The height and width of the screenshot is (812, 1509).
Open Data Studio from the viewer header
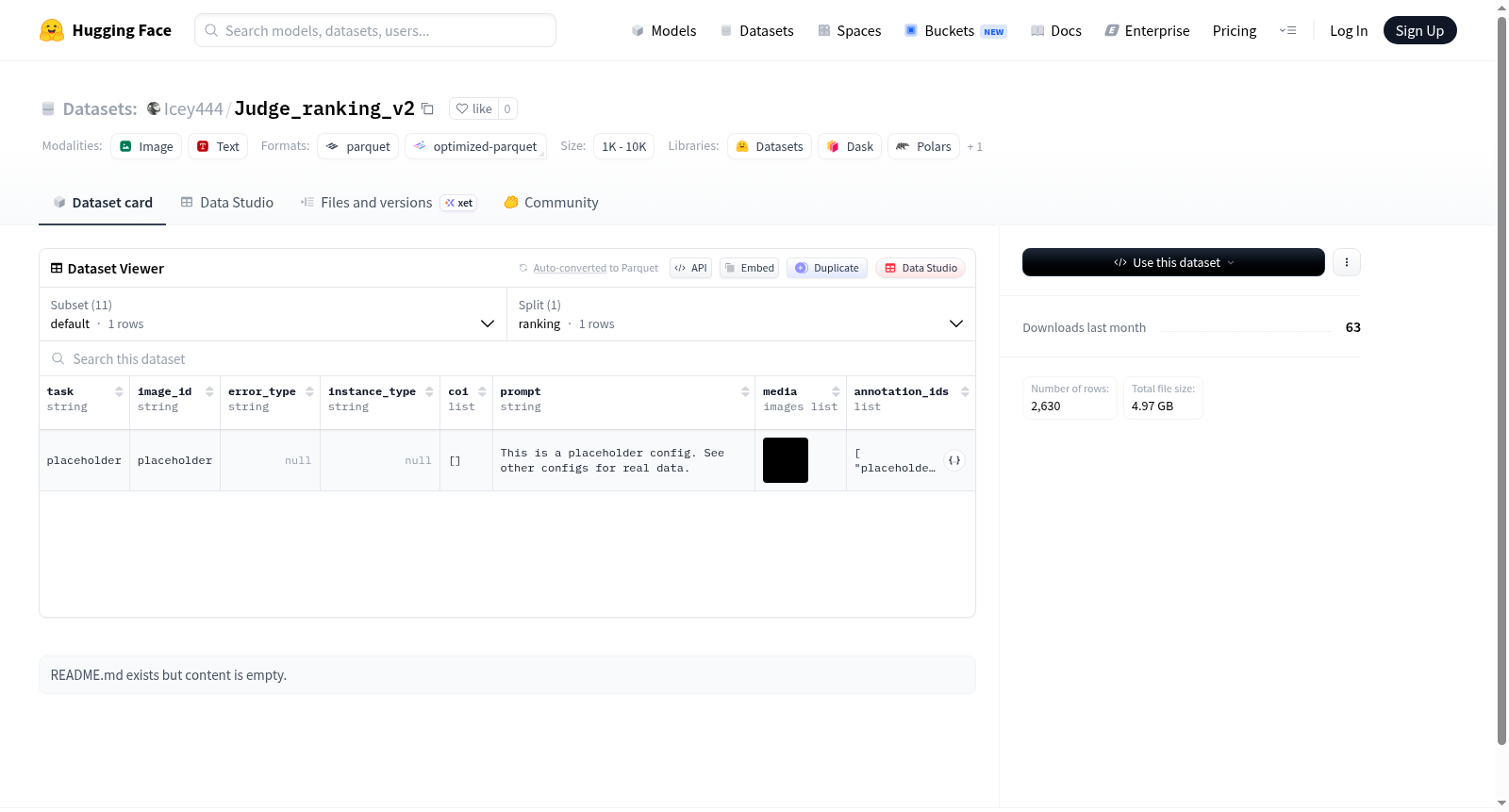tap(920, 268)
